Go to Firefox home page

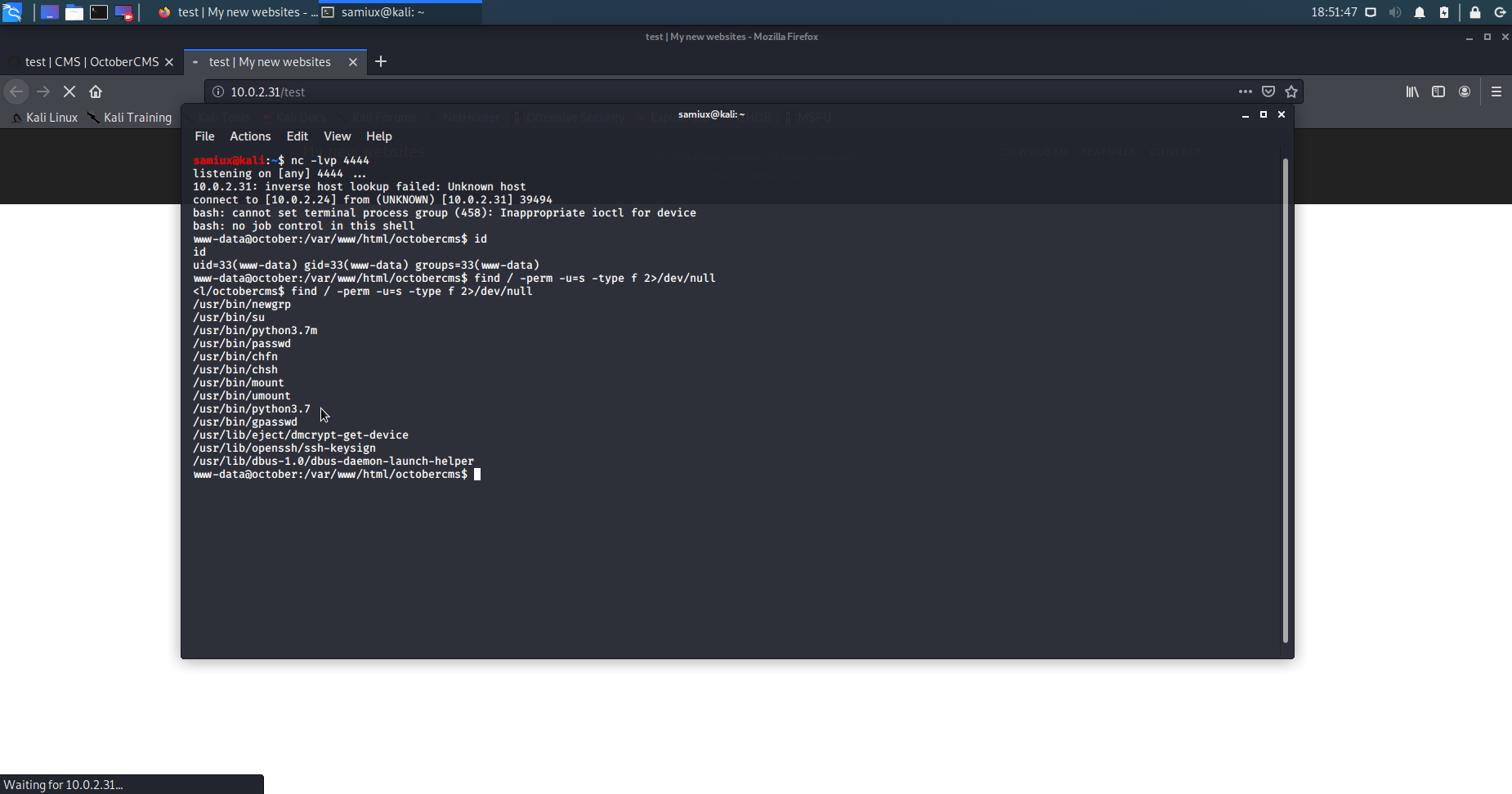point(96,91)
